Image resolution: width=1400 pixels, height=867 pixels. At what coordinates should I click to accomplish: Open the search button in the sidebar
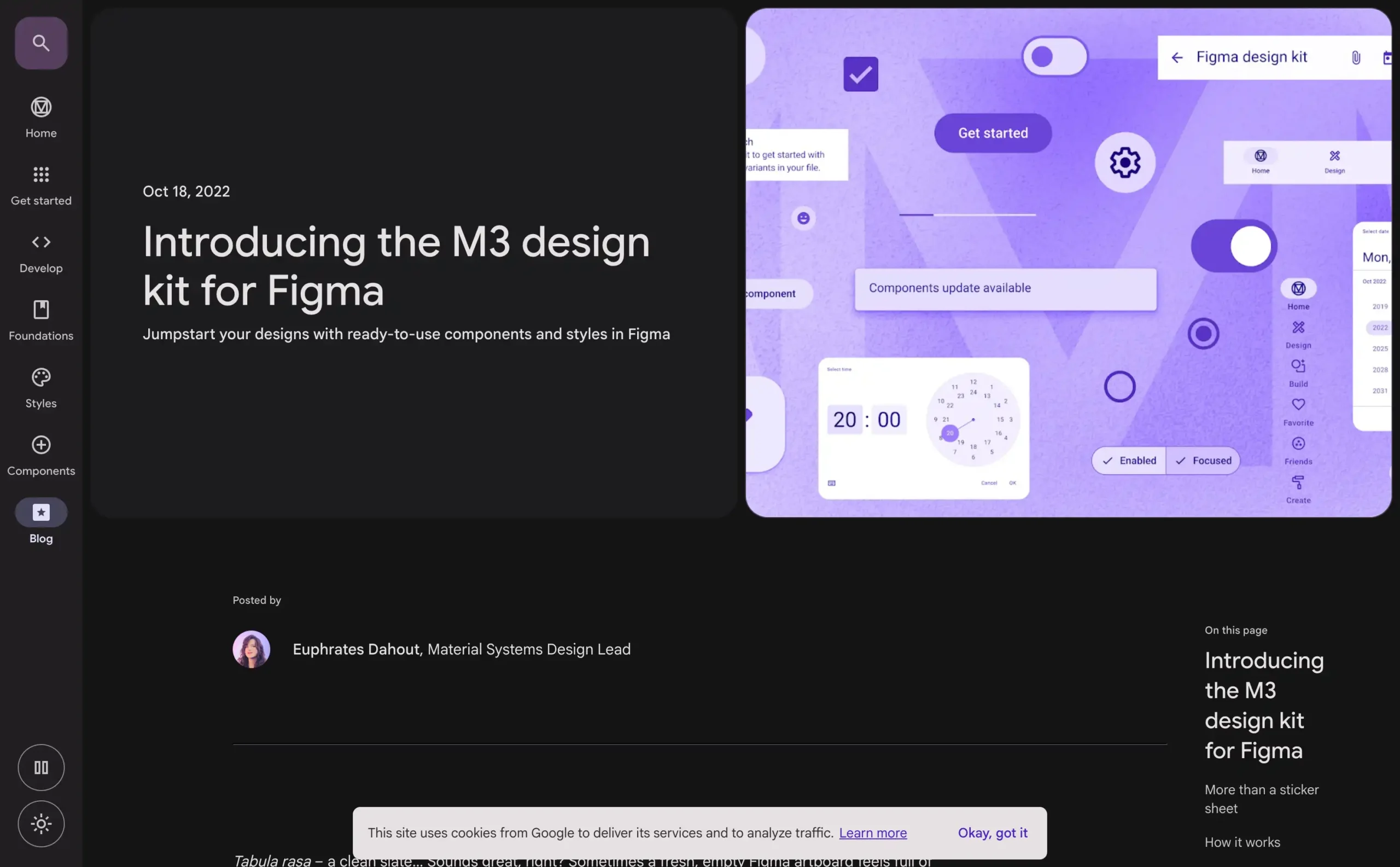click(40, 43)
